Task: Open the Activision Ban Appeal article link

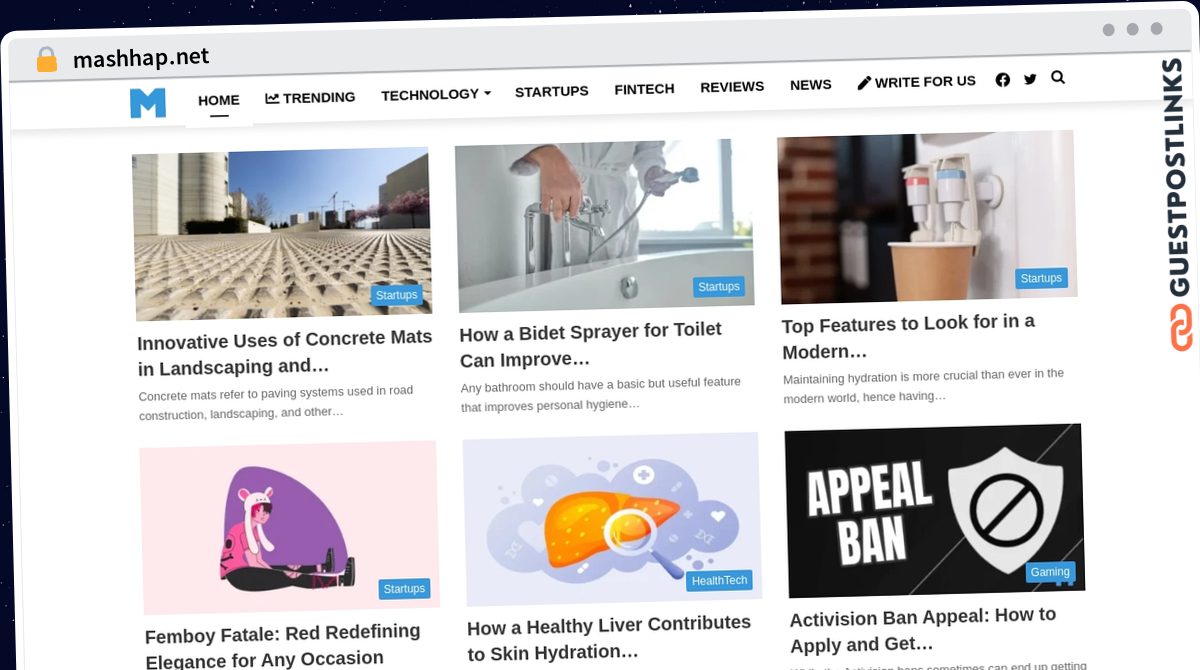Action: 922,629
